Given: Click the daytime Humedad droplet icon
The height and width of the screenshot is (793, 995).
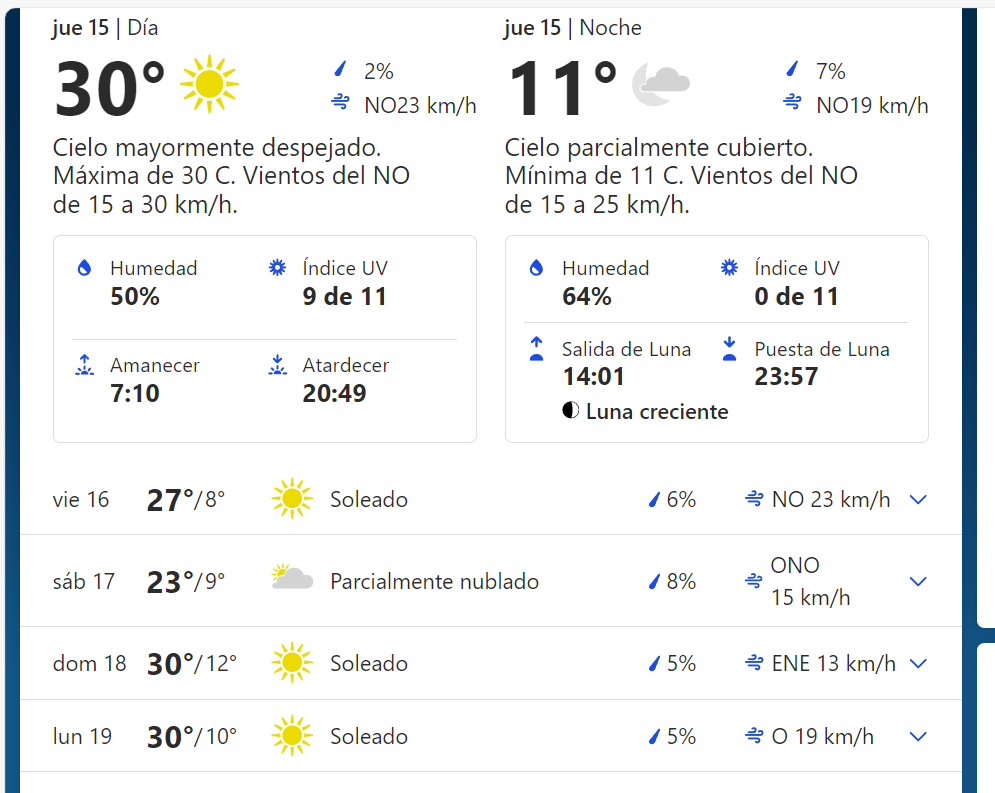Looking at the screenshot, I should click(x=84, y=268).
